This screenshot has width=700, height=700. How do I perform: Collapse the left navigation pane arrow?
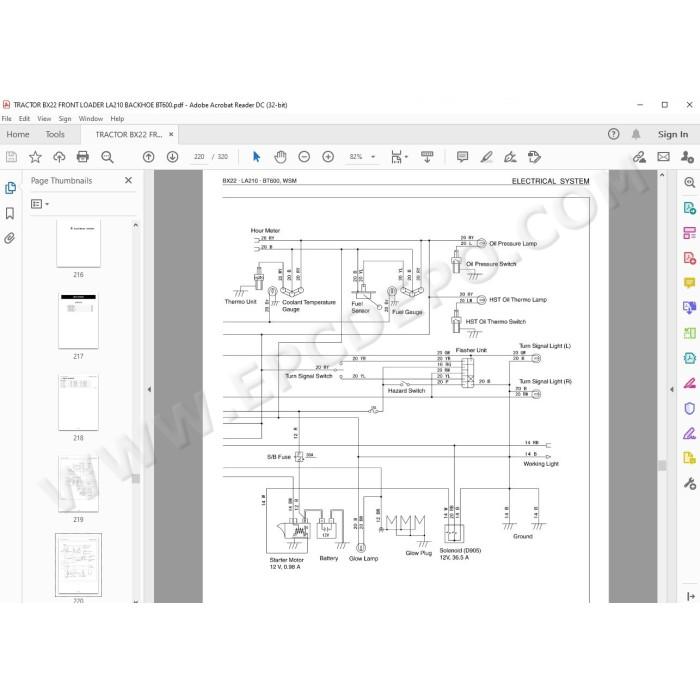149,389
